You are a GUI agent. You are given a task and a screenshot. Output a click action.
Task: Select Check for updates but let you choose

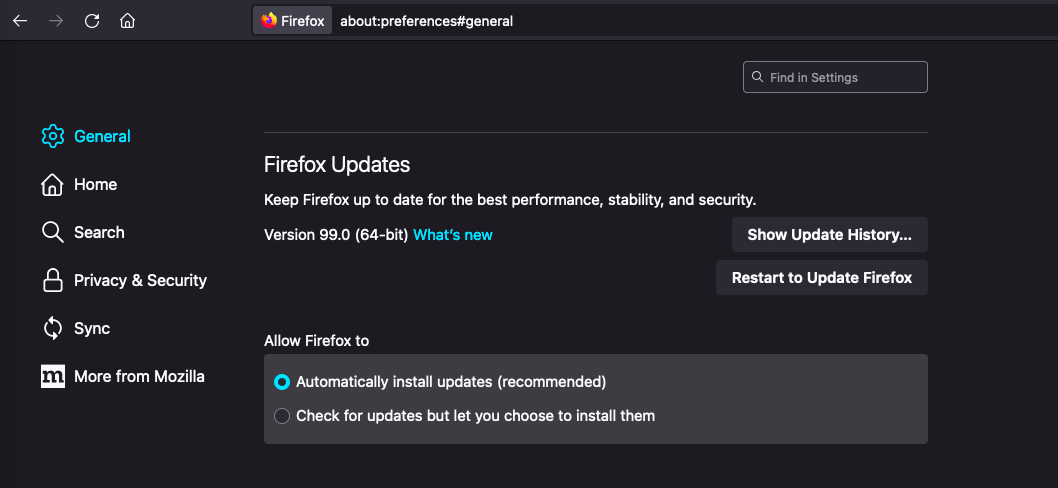[x=282, y=416]
